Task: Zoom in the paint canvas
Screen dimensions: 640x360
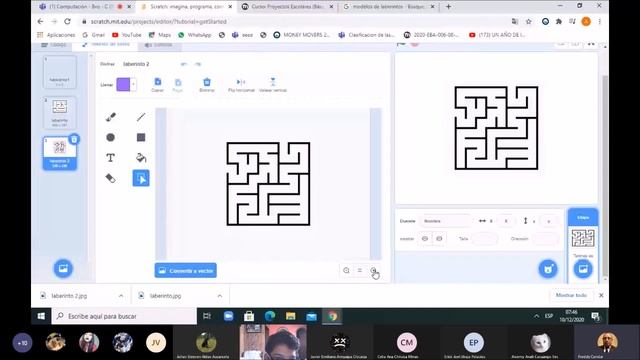Action: 373,270
